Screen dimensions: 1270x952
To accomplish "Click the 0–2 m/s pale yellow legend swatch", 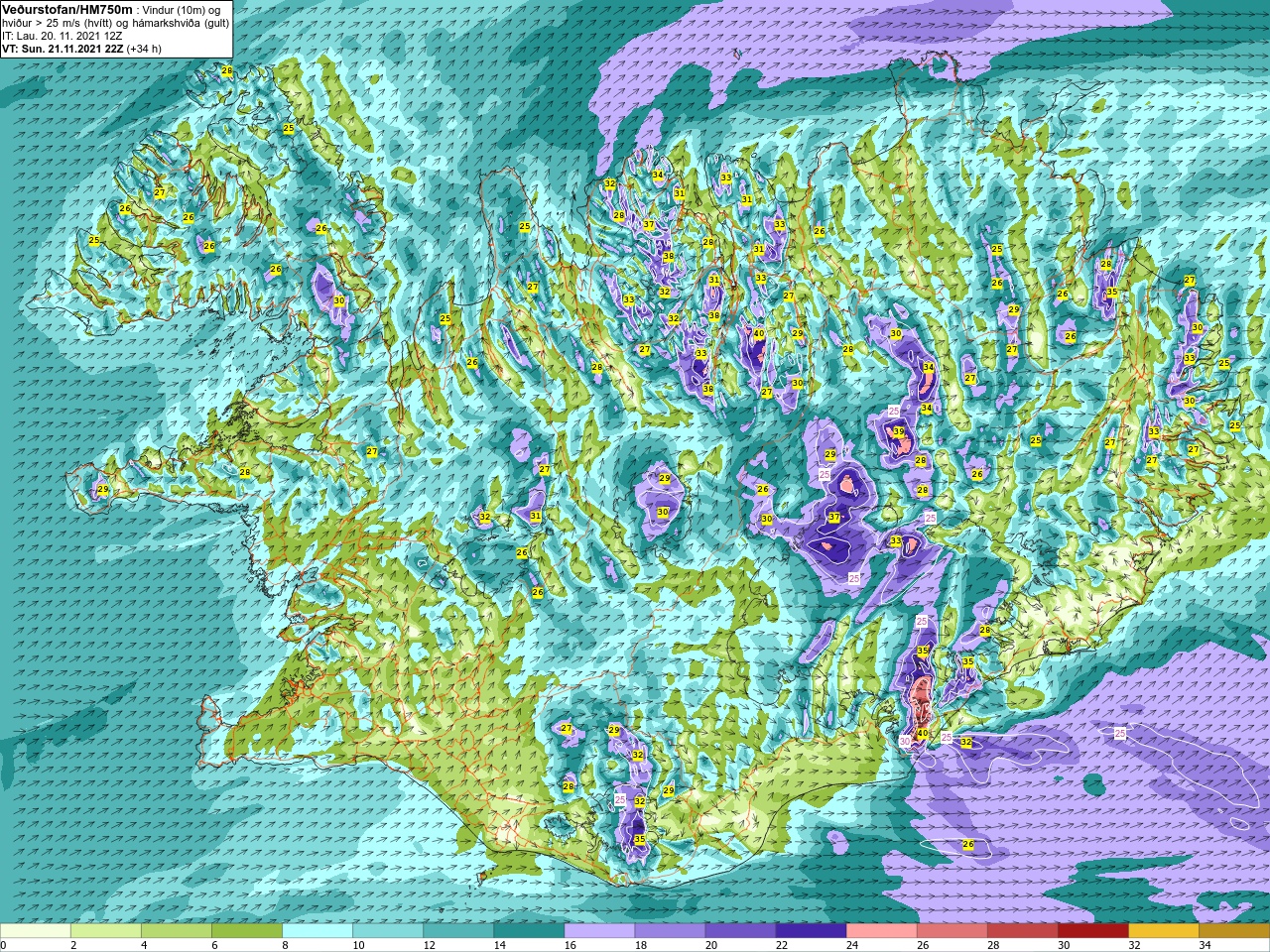I will click(x=36, y=931).
